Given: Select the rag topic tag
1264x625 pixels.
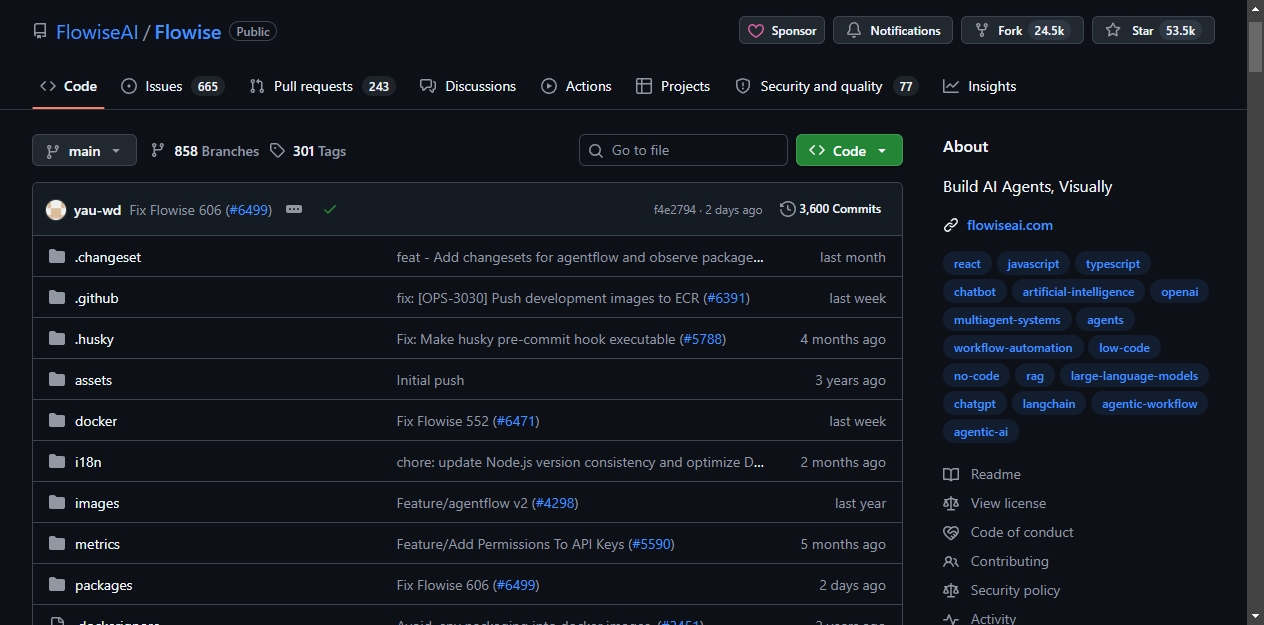Looking at the screenshot, I should [1035, 376].
